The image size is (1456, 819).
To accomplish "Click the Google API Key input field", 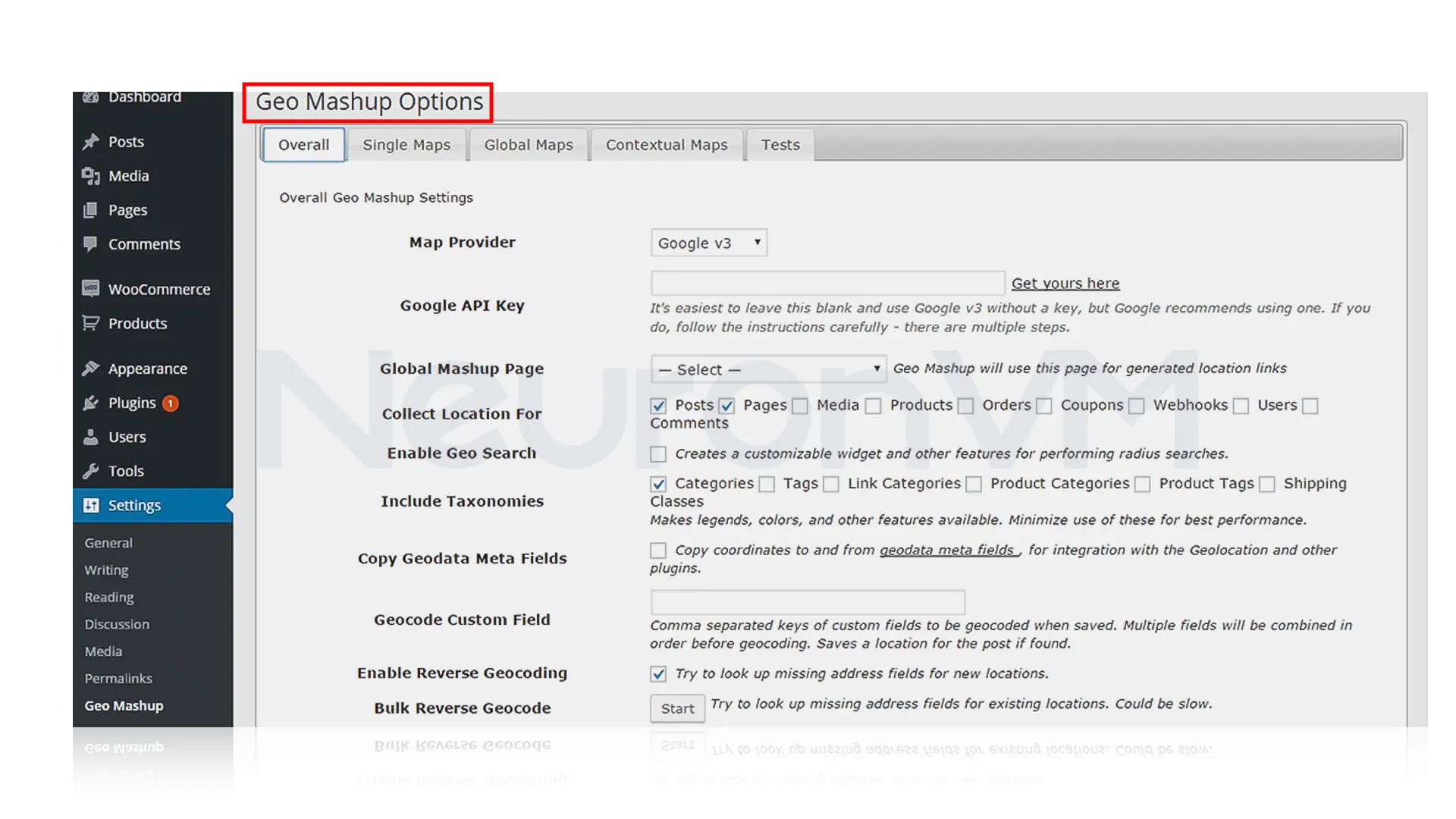I will (828, 283).
